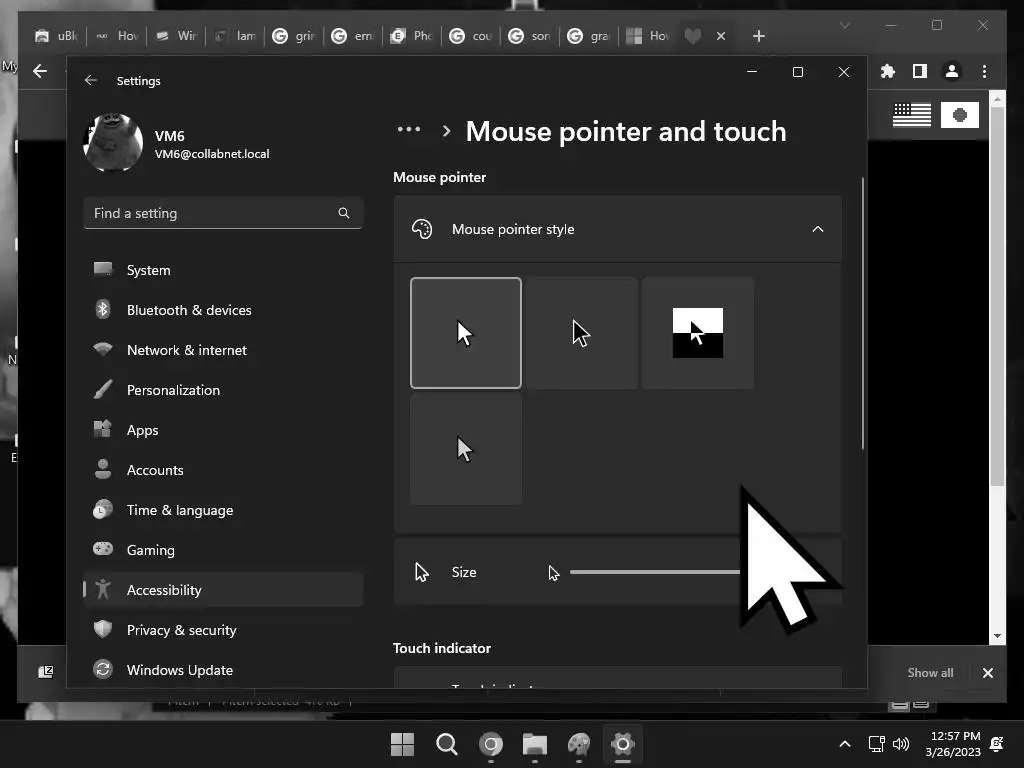This screenshot has width=1024, height=768.
Task: Open Time & language settings
Action: (x=223, y=510)
